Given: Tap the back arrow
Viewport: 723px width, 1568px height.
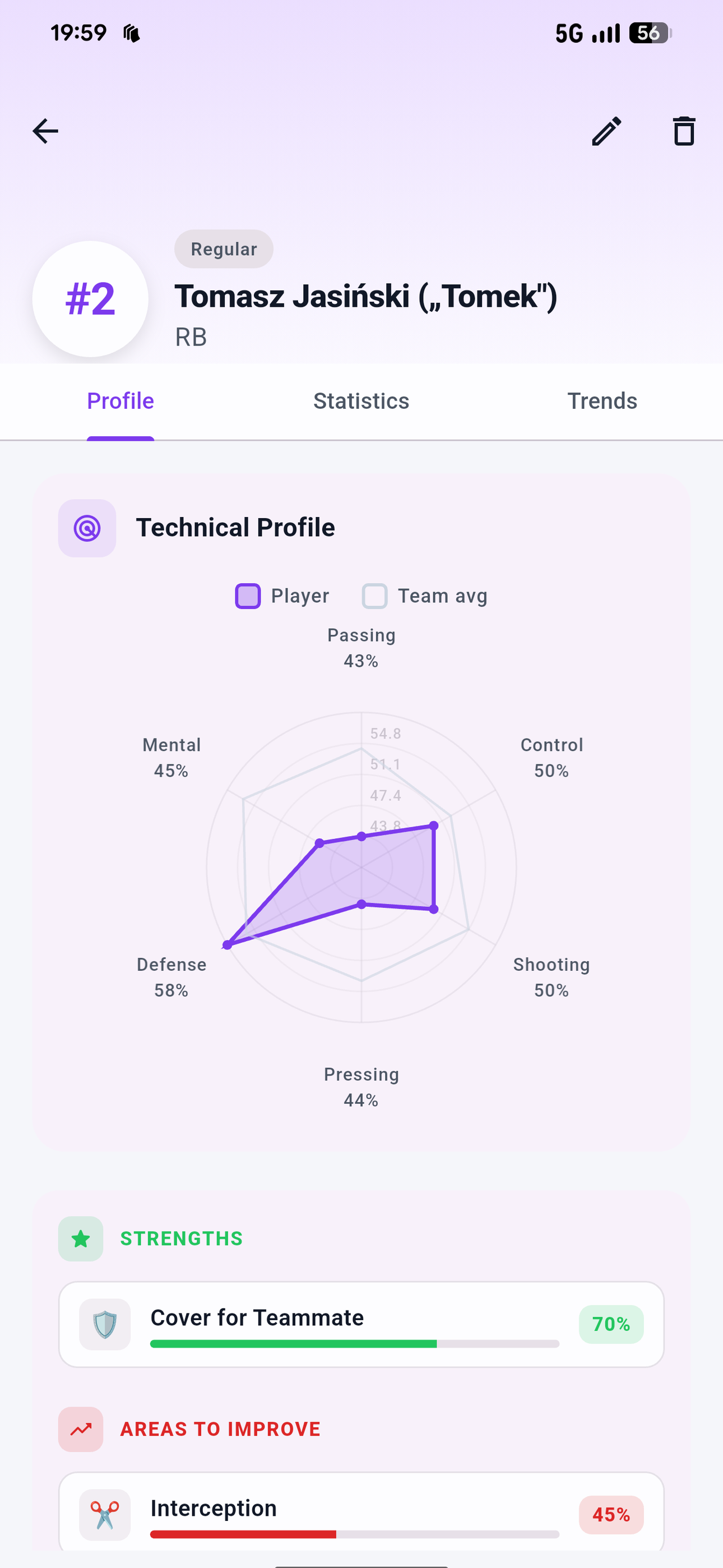Looking at the screenshot, I should tap(44, 130).
